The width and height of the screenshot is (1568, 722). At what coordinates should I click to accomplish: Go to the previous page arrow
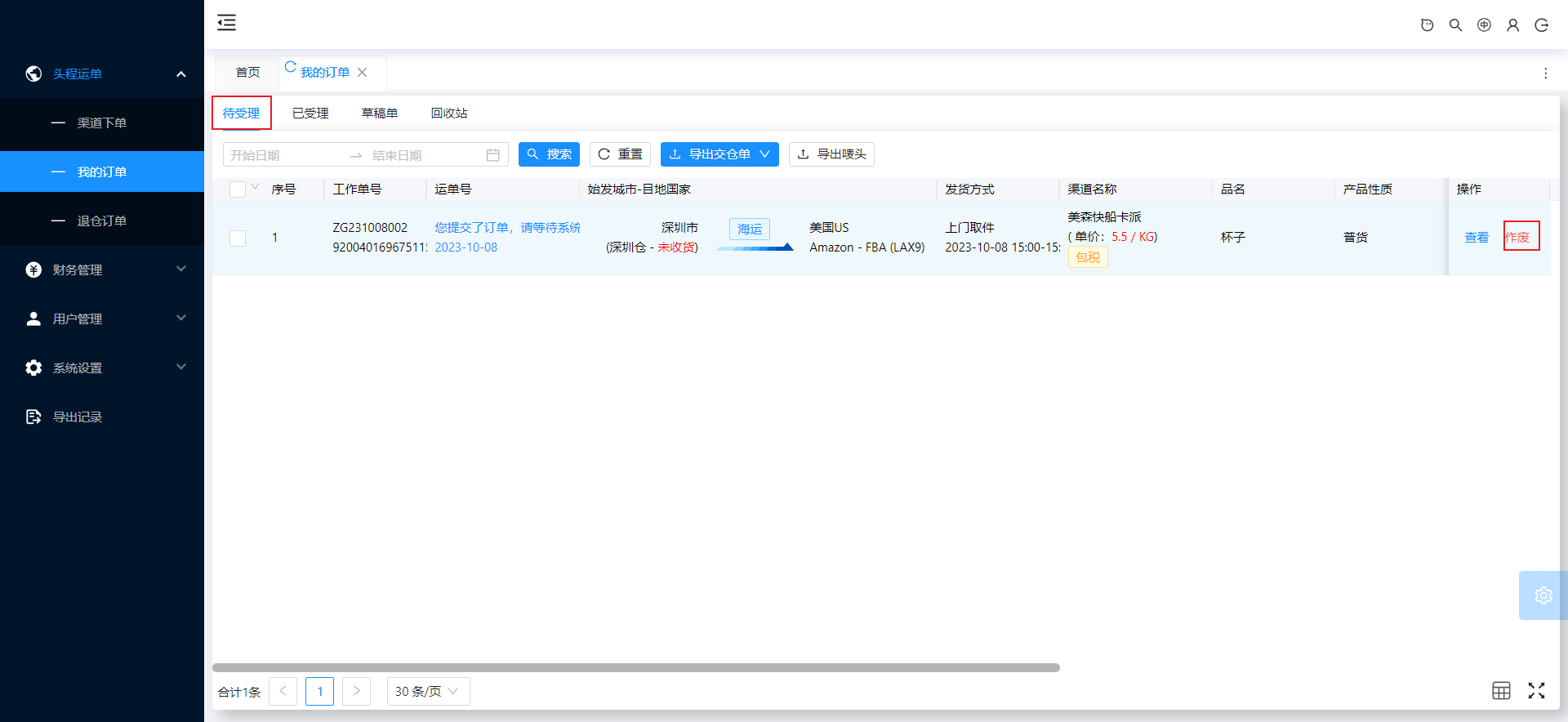click(283, 691)
